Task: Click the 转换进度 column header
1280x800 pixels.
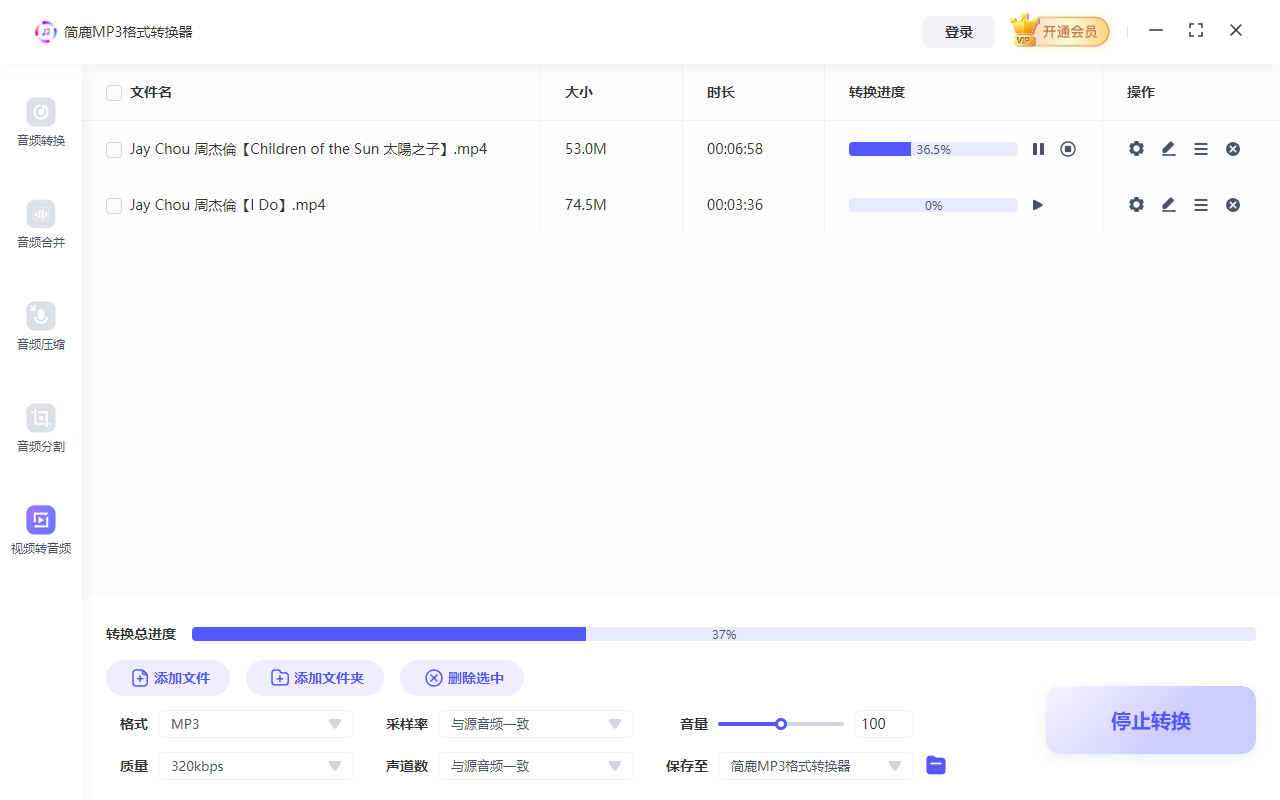Action: click(877, 92)
